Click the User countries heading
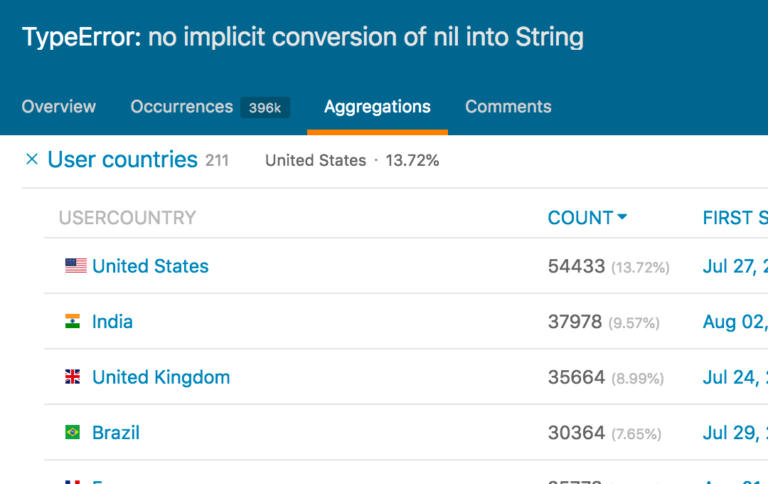This screenshot has height=484, width=768. tap(122, 159)
